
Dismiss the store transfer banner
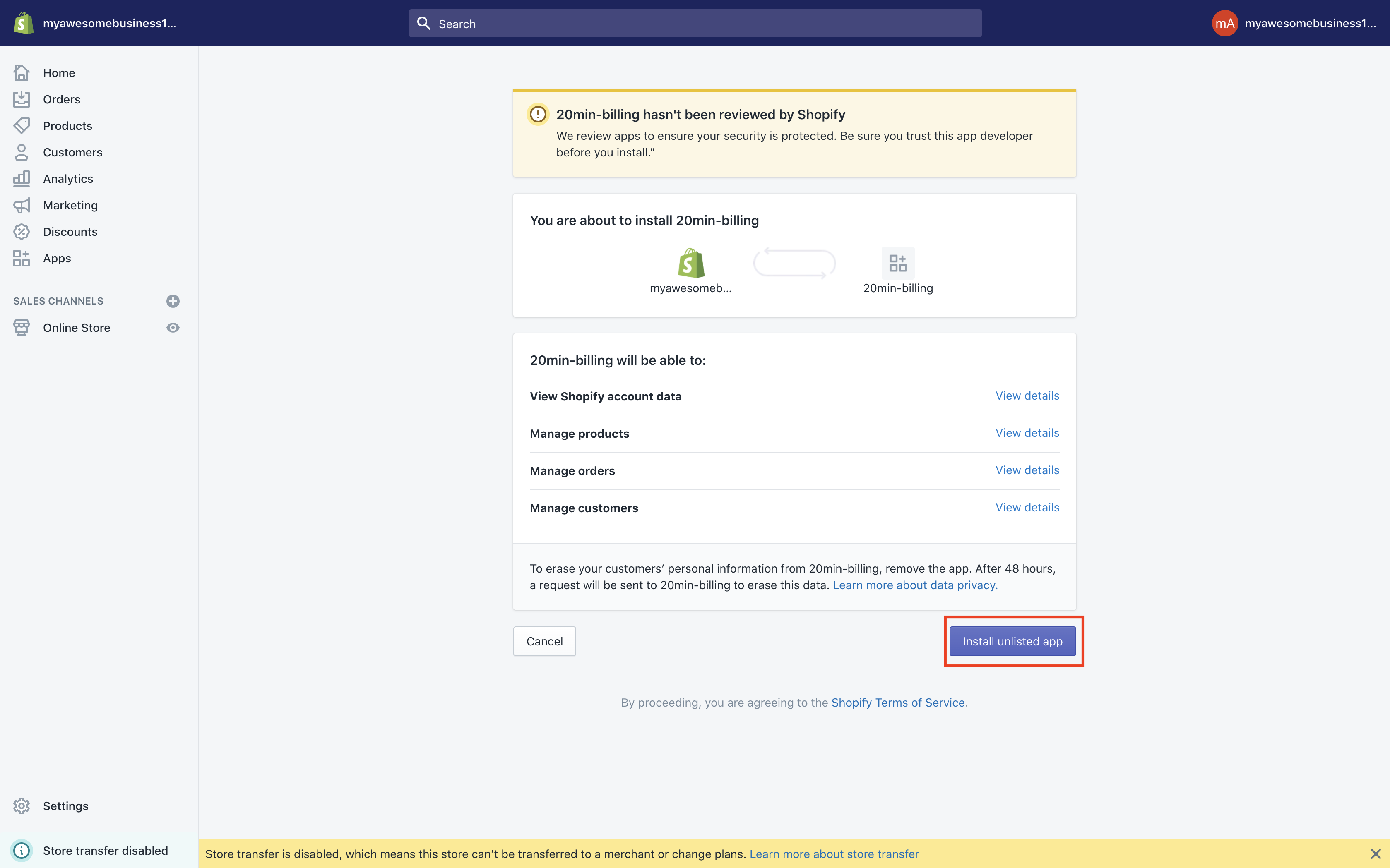click(x=1376, y=854)
